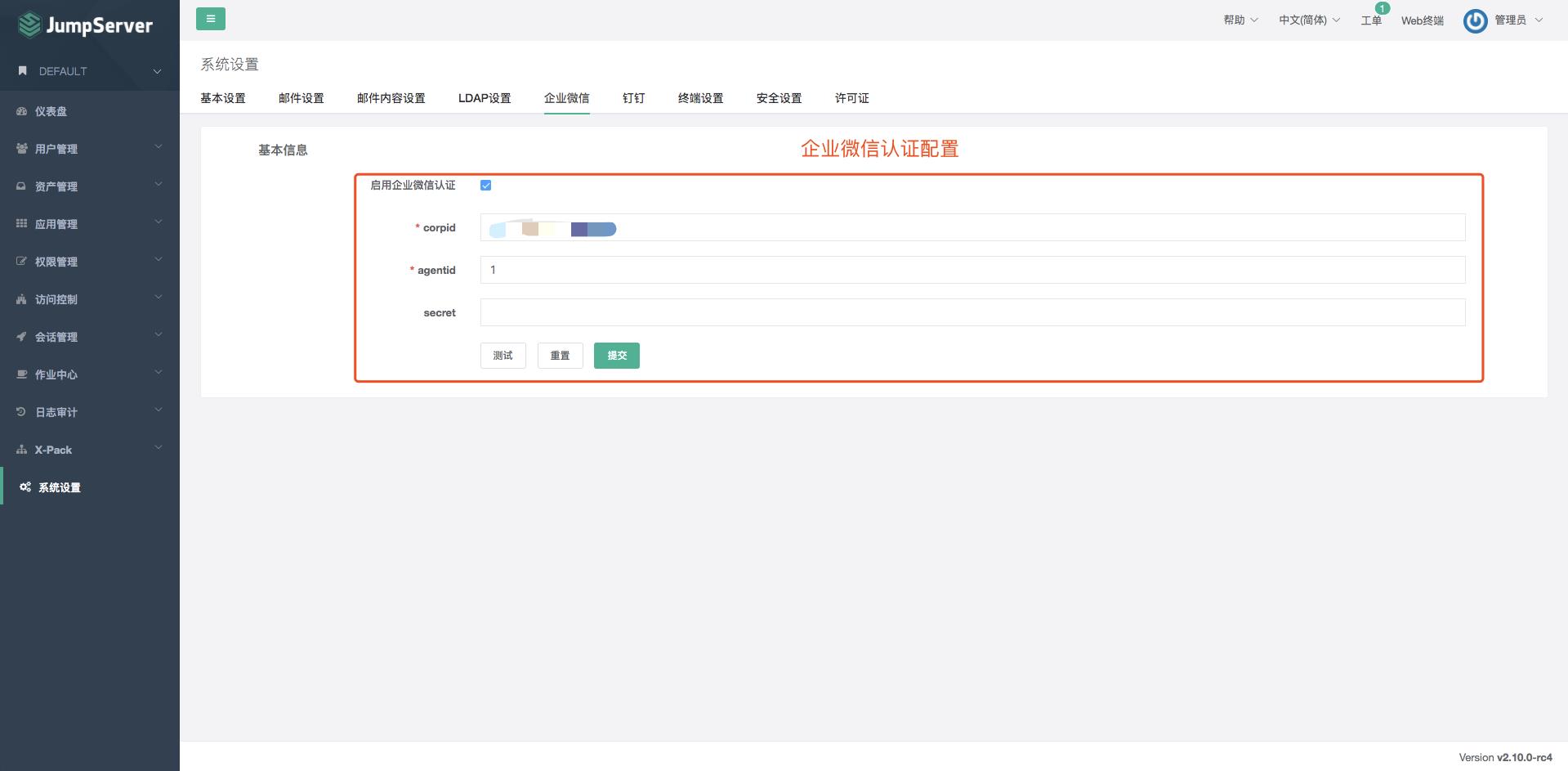This screenshot has width=1568, height=771.
Task: Focus the secret input field
Action: 973,312
